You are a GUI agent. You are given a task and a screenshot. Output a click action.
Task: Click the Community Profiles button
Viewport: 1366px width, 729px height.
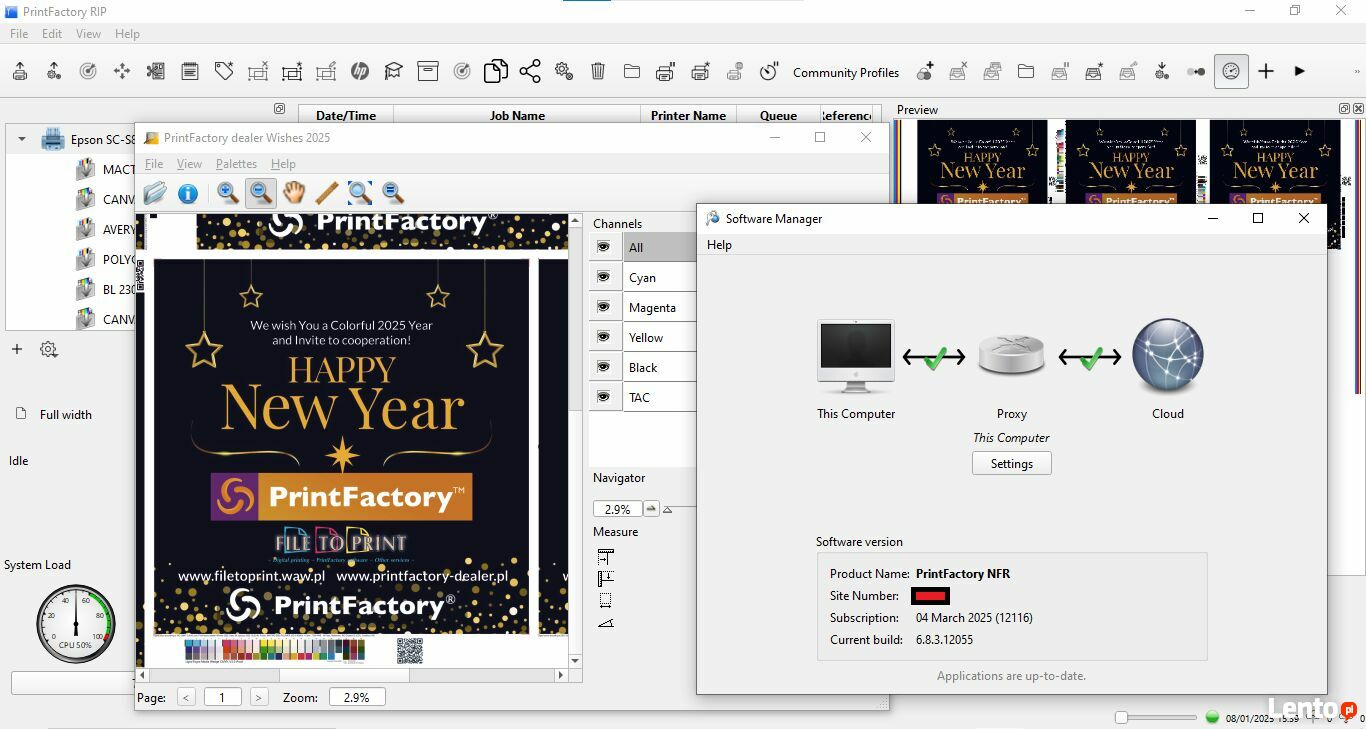coord(845,72)
